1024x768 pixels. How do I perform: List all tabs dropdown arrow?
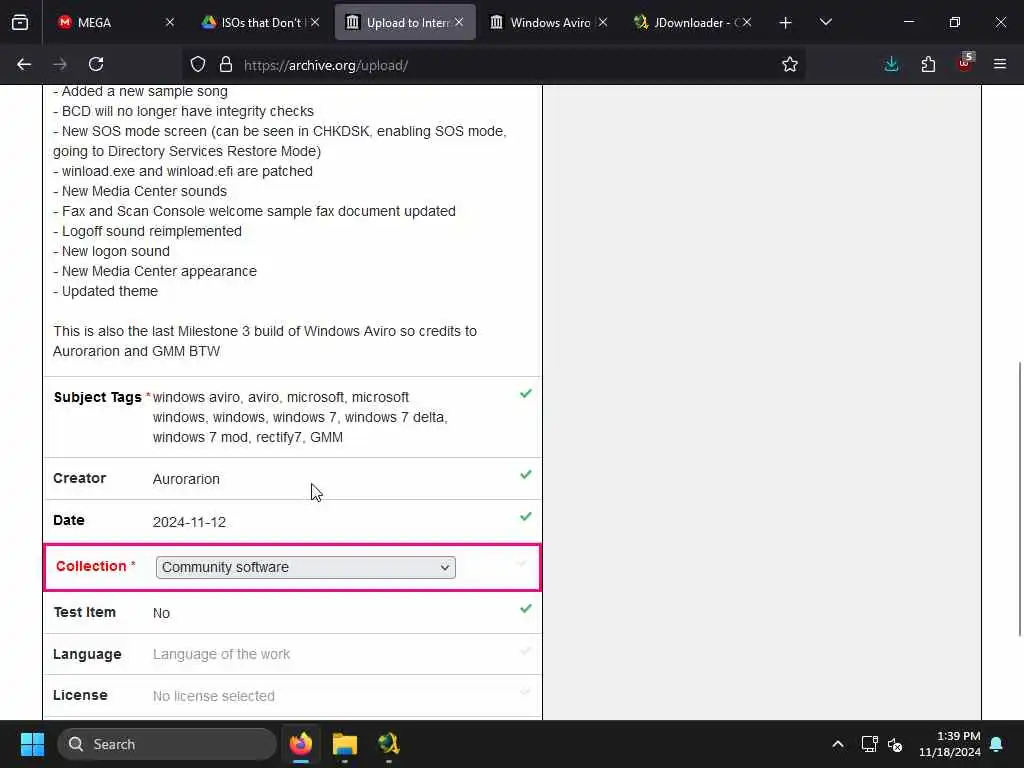pyautogui.click(x=825, y=23)
